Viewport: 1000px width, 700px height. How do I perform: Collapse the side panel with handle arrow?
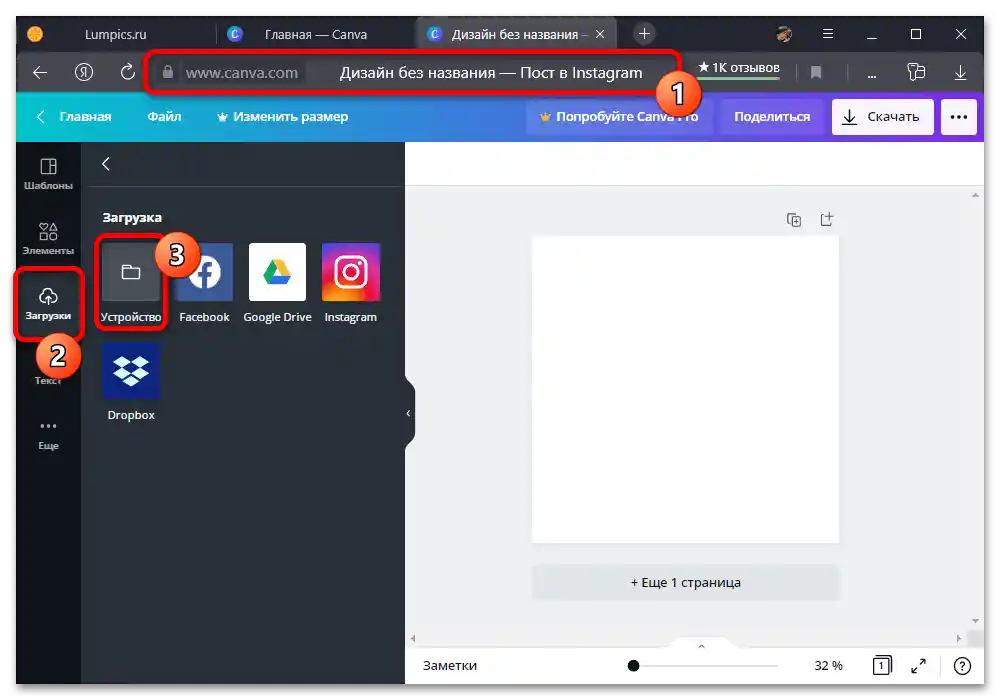point(408,413)
